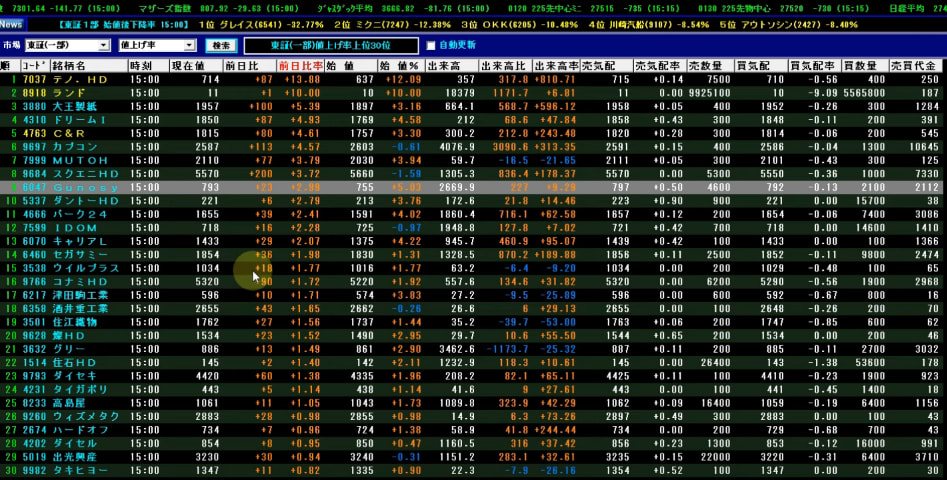Enable the 自動更新 auto-update checkbox
The image size is (947, 480).
click(x=431, y=46)
